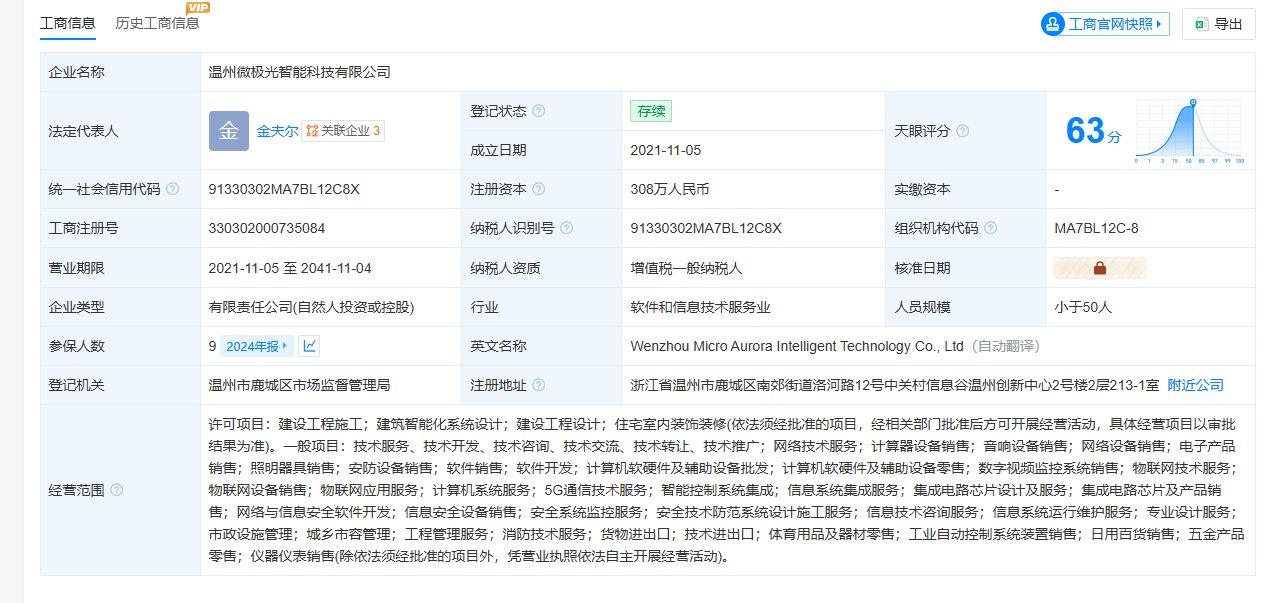The height and width of the screenshot is (603, 1271).
Task: Click taxpayer ID value in 纳税人识别号 row
Action: pos(706,228)
